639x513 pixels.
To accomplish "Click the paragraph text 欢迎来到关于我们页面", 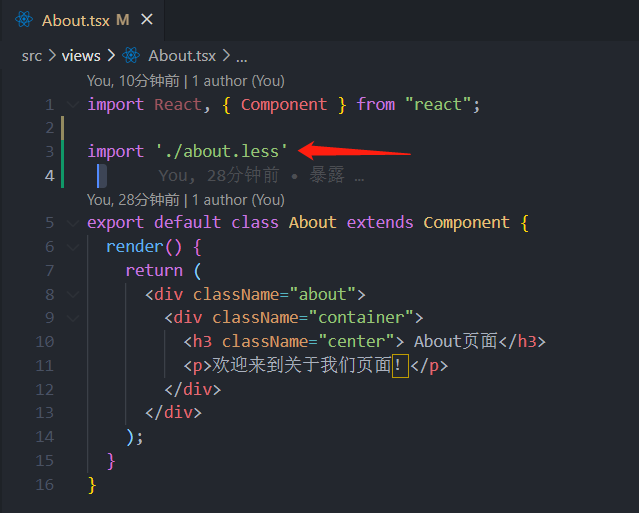I will [302, 365].
